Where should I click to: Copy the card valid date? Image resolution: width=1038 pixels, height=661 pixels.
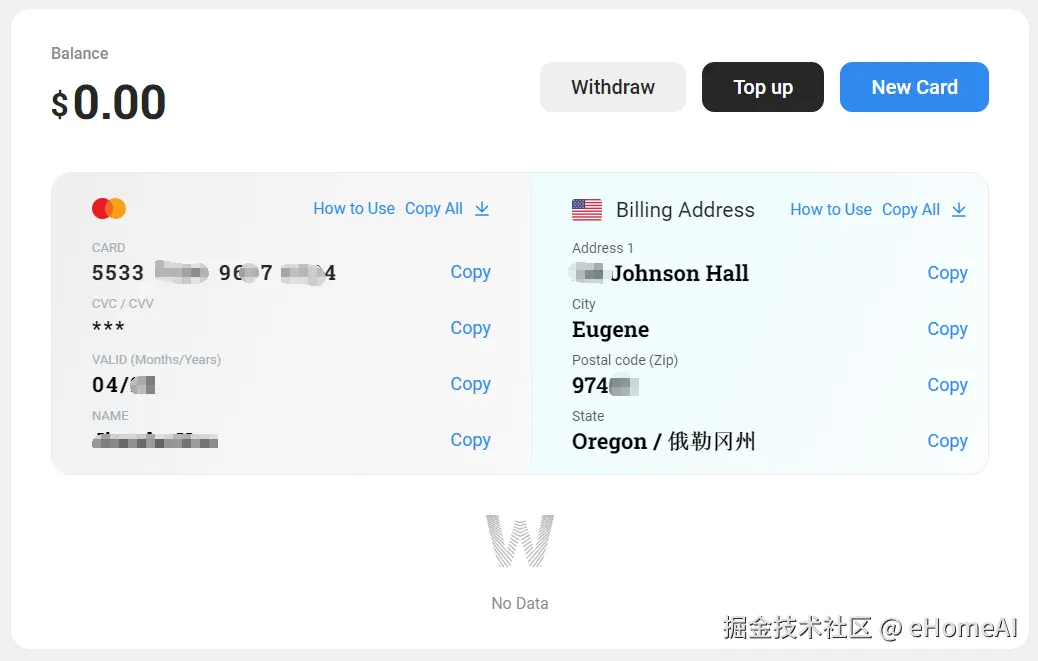pos(470,384)
